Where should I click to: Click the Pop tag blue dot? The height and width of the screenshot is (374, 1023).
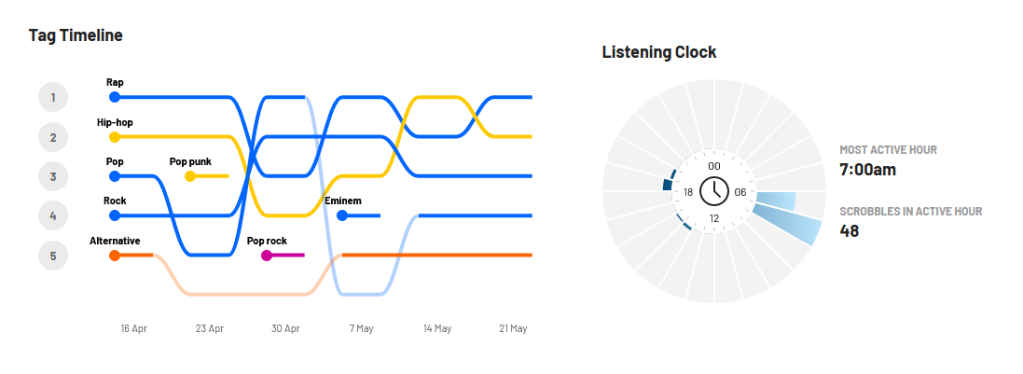(x=115, y=176)
